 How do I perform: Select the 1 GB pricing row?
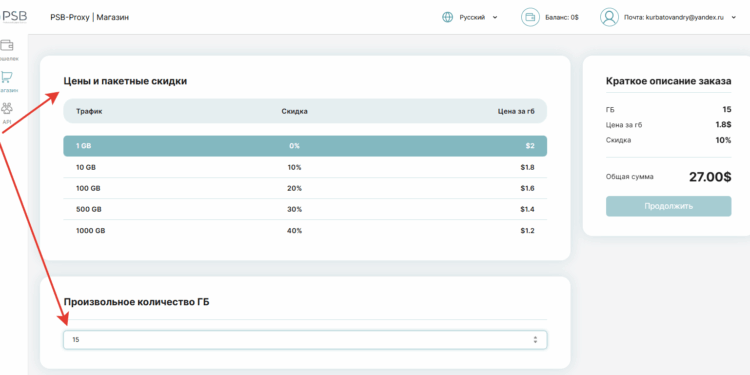tap(305, 146)
